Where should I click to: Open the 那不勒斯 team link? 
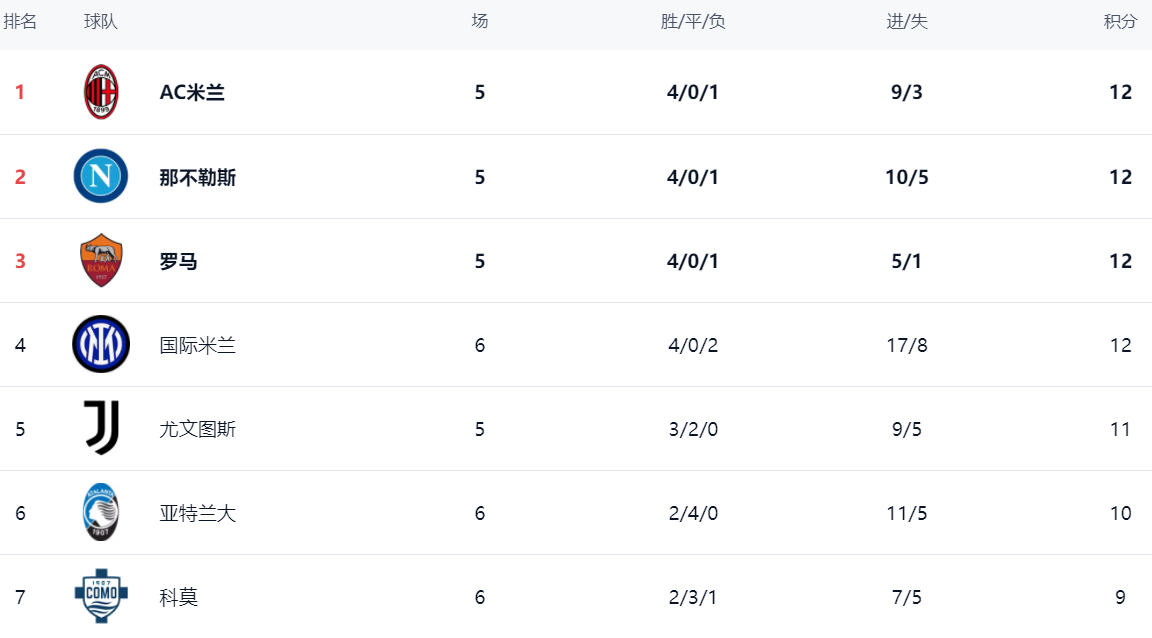(x=198, y=177)
